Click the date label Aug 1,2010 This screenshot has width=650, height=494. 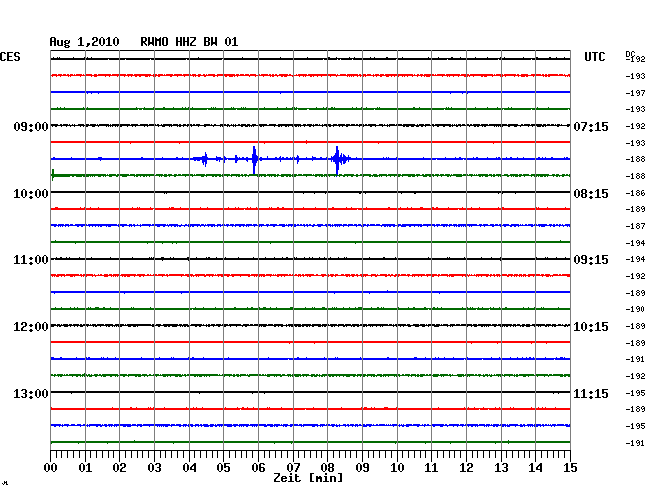click(84, 42)
